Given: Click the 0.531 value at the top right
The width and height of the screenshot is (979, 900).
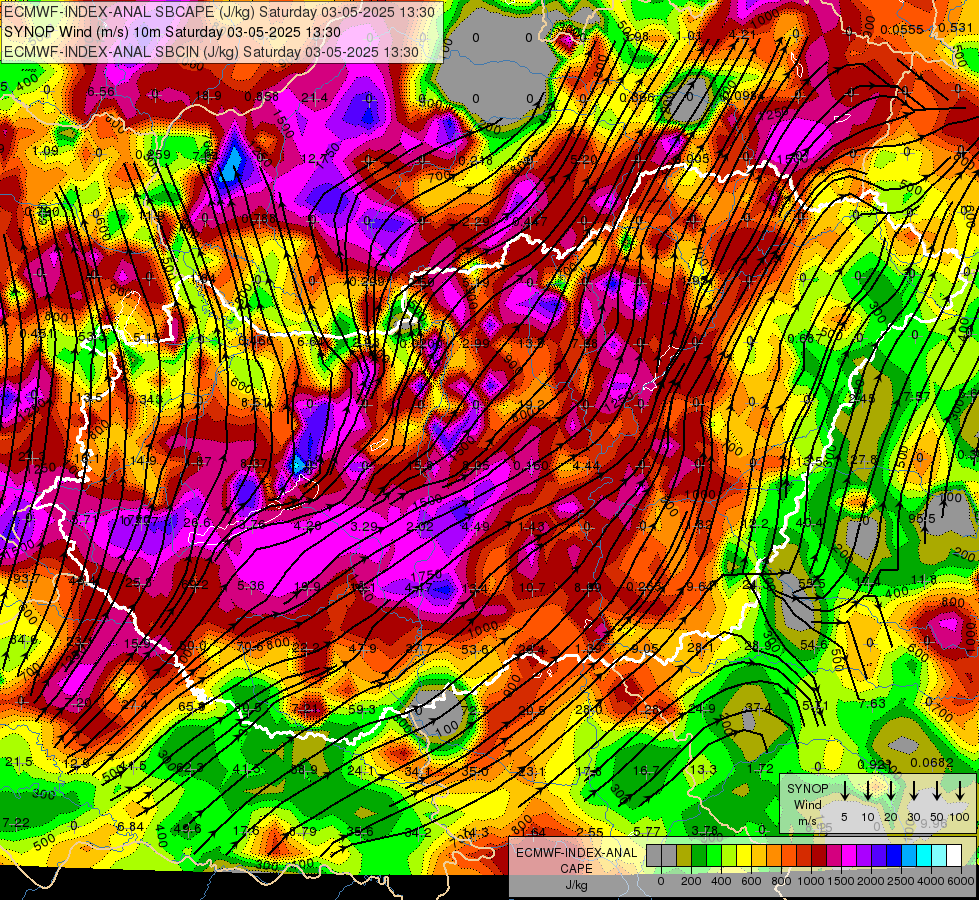Looking at the screenshot, I should click(955, 27).
